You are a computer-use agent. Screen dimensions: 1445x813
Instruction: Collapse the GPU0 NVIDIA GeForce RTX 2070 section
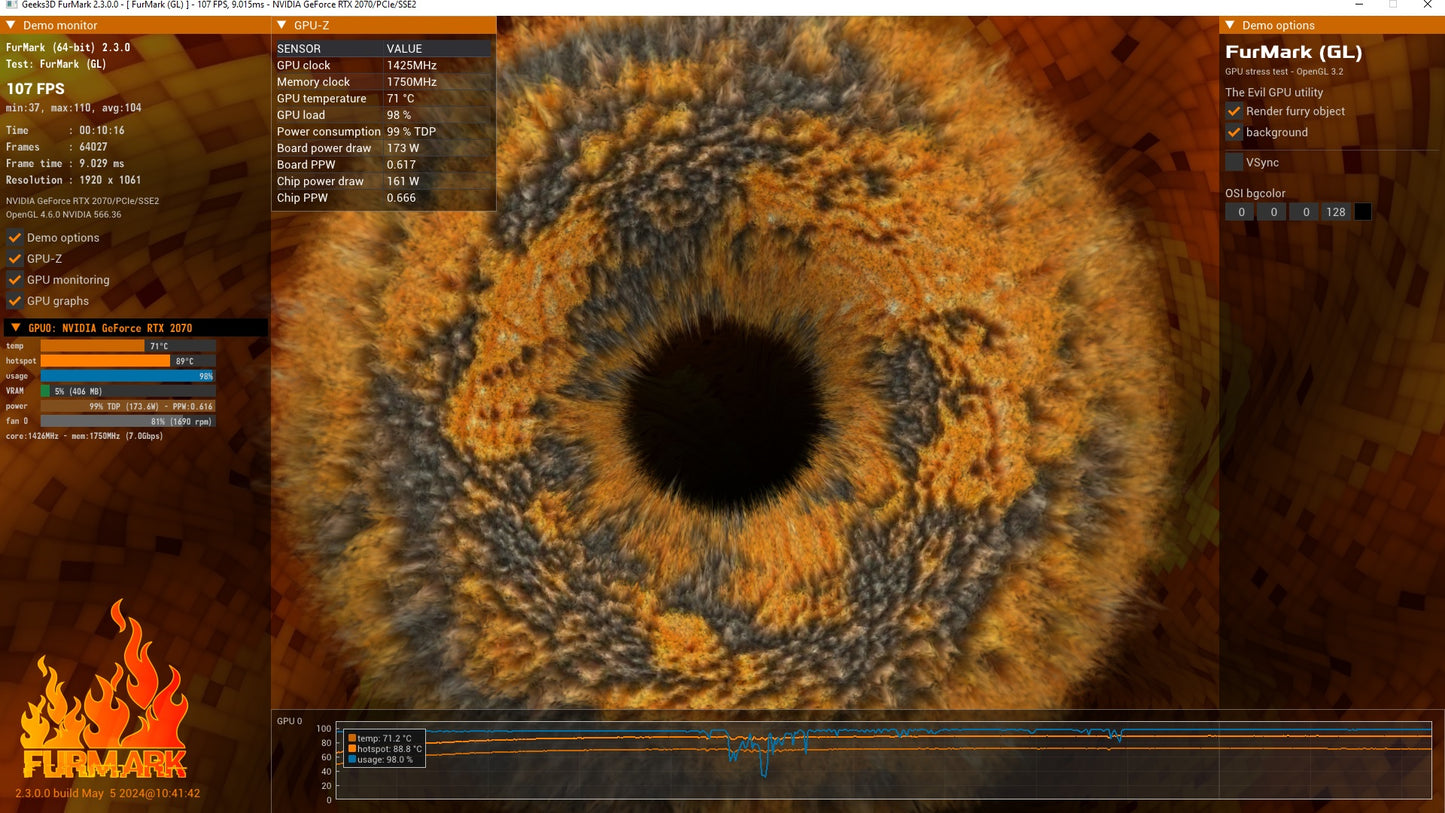pyautogui.click(x=16, y=327)
